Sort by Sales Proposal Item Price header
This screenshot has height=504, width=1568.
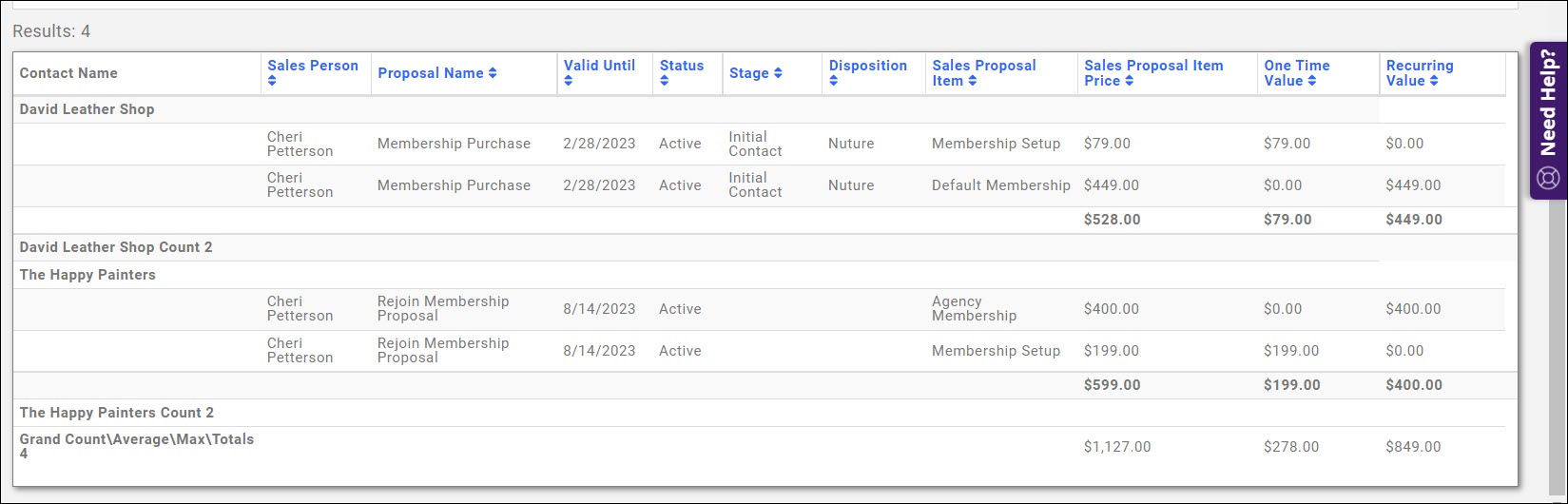coord(1152,73)
